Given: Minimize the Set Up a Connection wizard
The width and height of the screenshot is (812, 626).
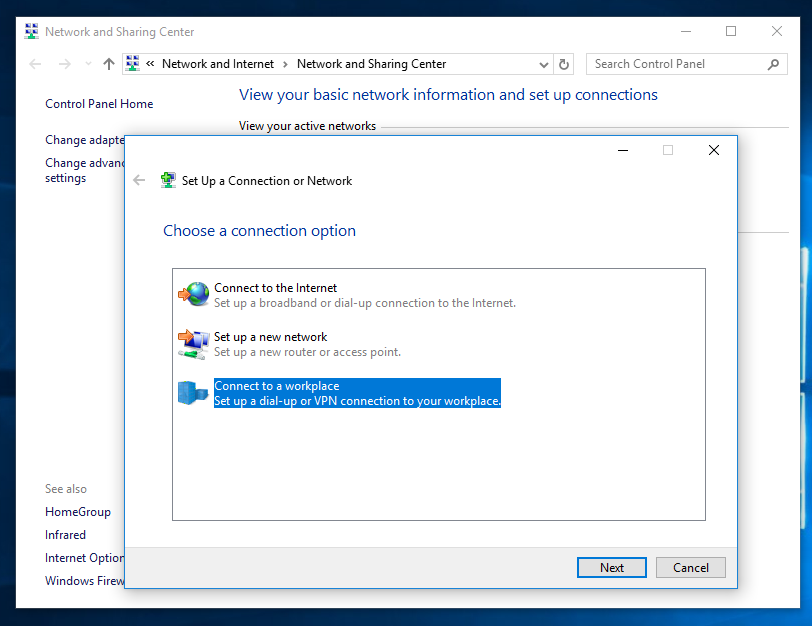Looking at the screenshot, I should pyautogui.click(x=623, y=150).
